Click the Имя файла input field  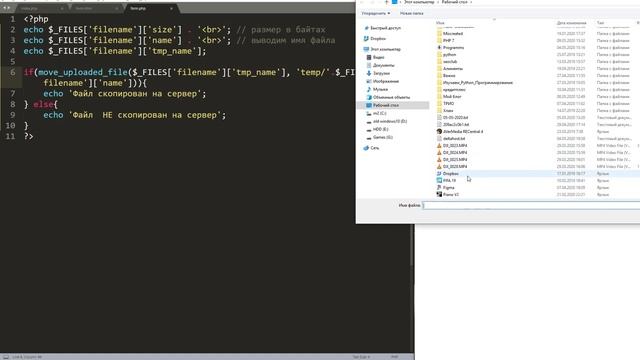pos(531,205)
